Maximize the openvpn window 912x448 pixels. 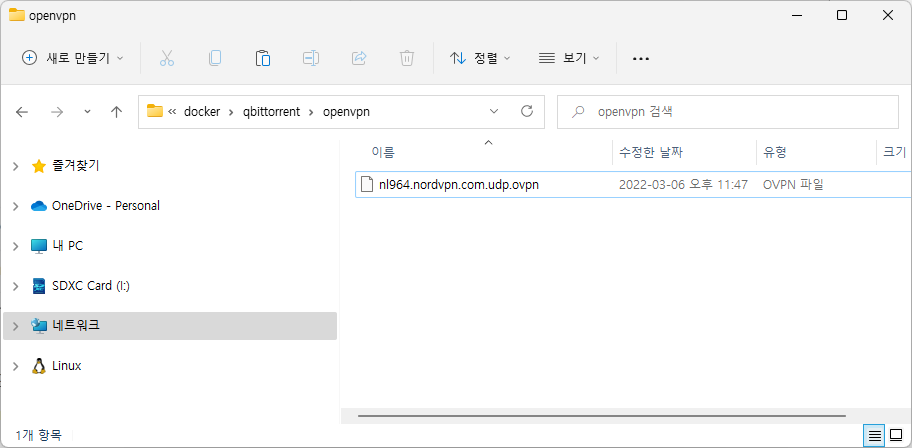[842, 15]
